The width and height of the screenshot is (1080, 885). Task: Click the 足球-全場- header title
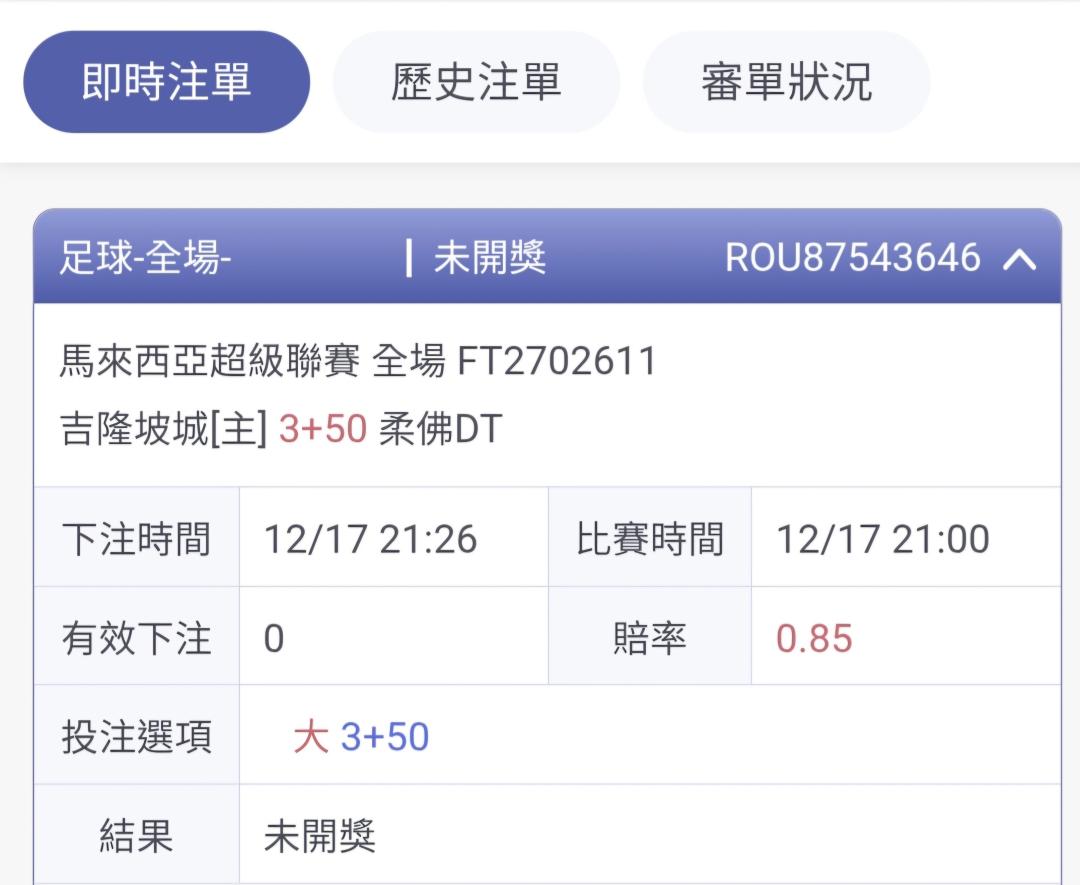click(146, 258)
